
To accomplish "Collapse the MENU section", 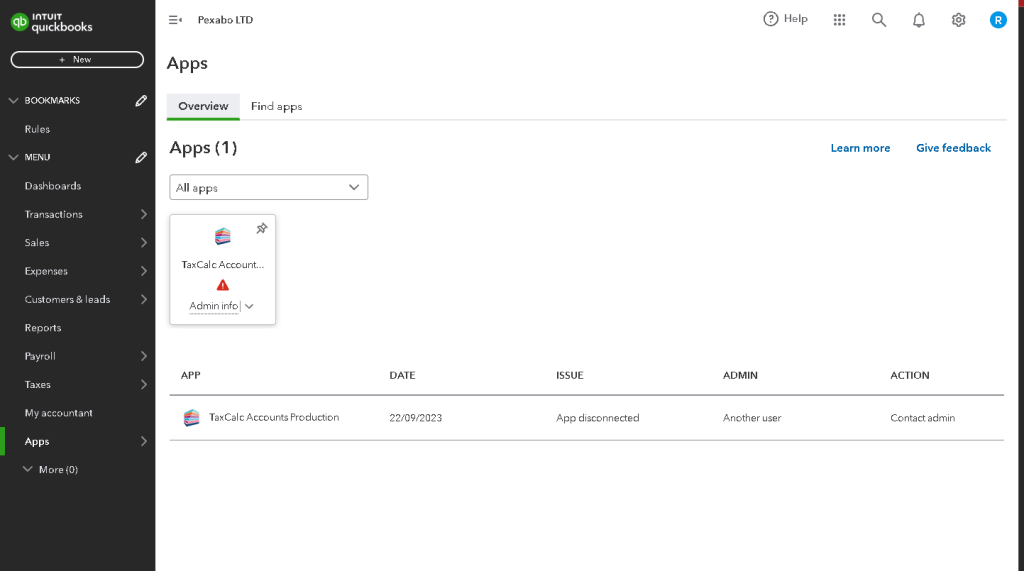I will (x=13, y=157).
